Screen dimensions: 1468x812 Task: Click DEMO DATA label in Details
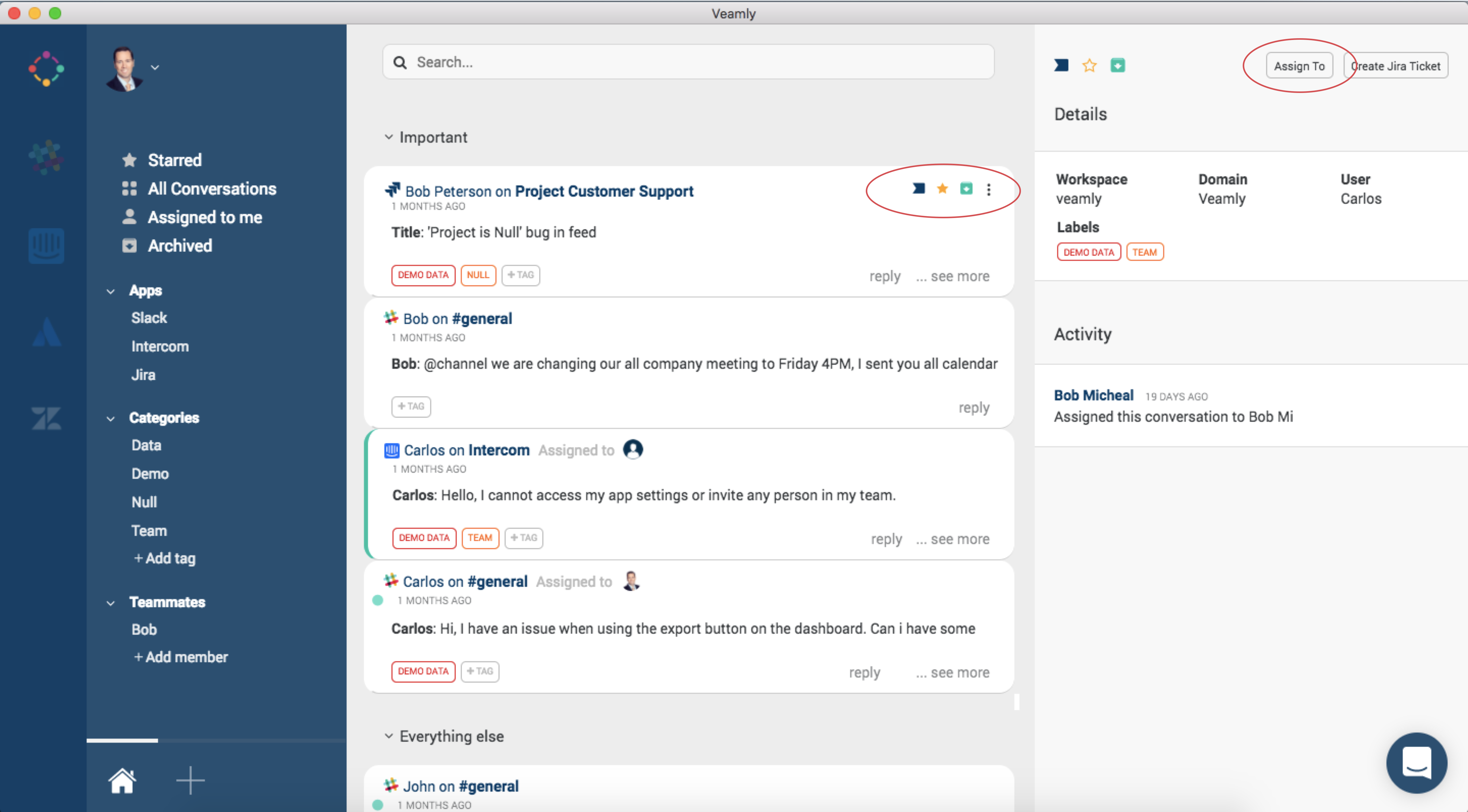coord(1089,252)
